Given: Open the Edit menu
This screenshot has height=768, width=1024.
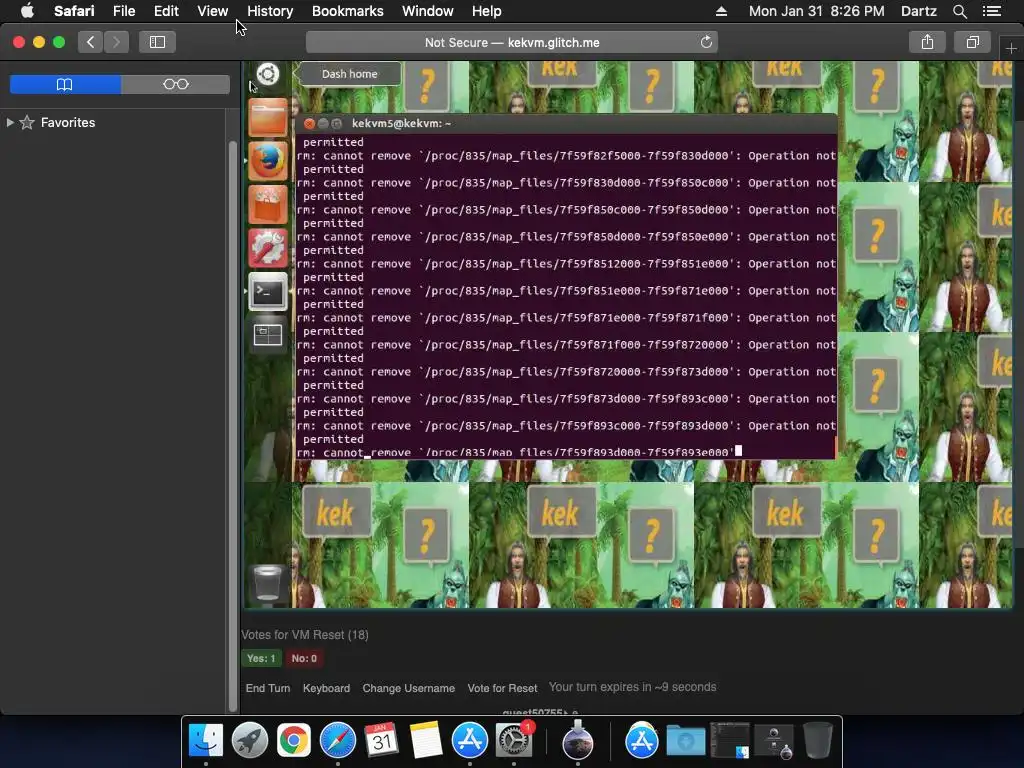Looking at the screenshot, I should pos(166,11).
